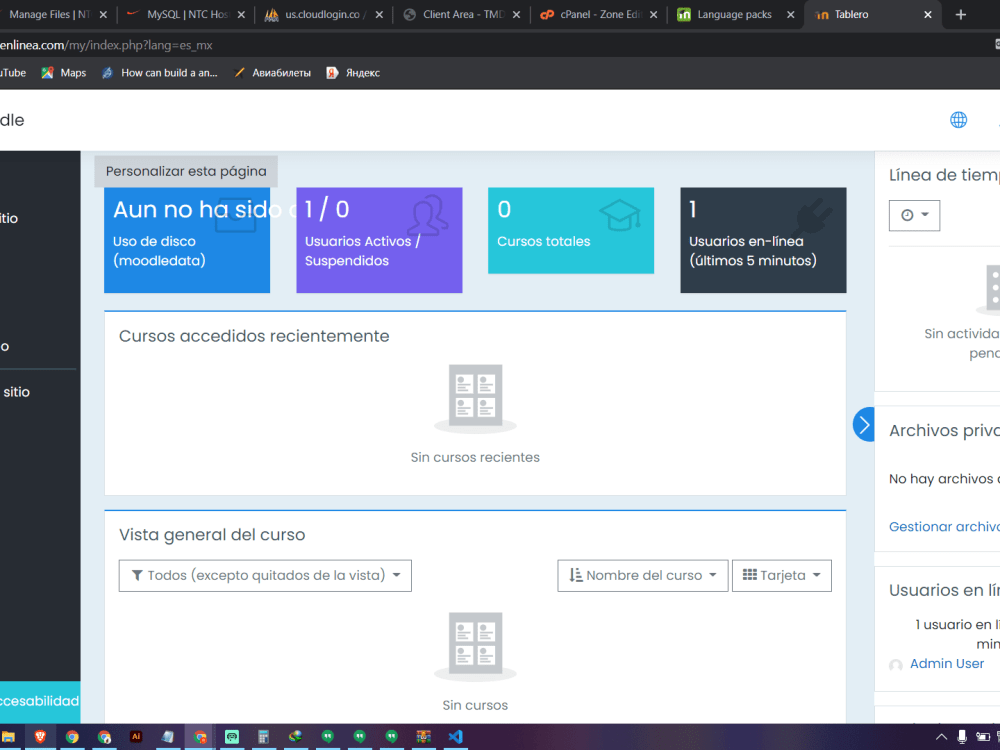1000x750 pixels.
Task: Open the 'Maps' bookmark
Action: coord(64,73)
